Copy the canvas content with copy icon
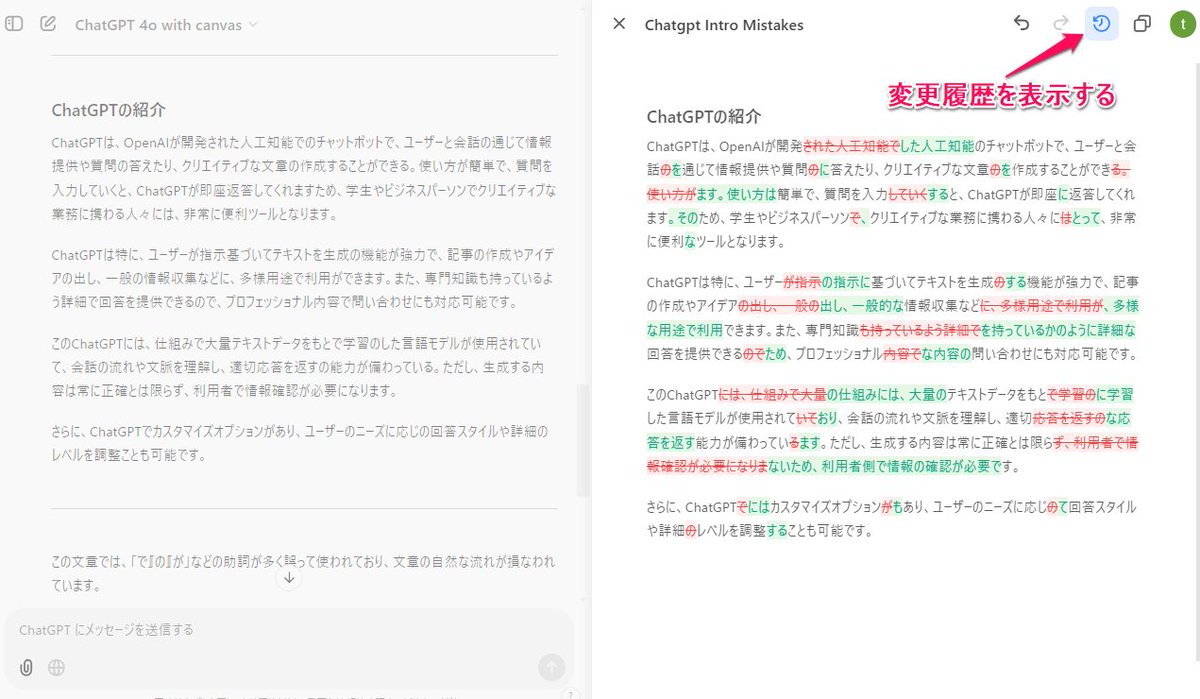Screen dimensions: 1200x699 point(1142,24)
